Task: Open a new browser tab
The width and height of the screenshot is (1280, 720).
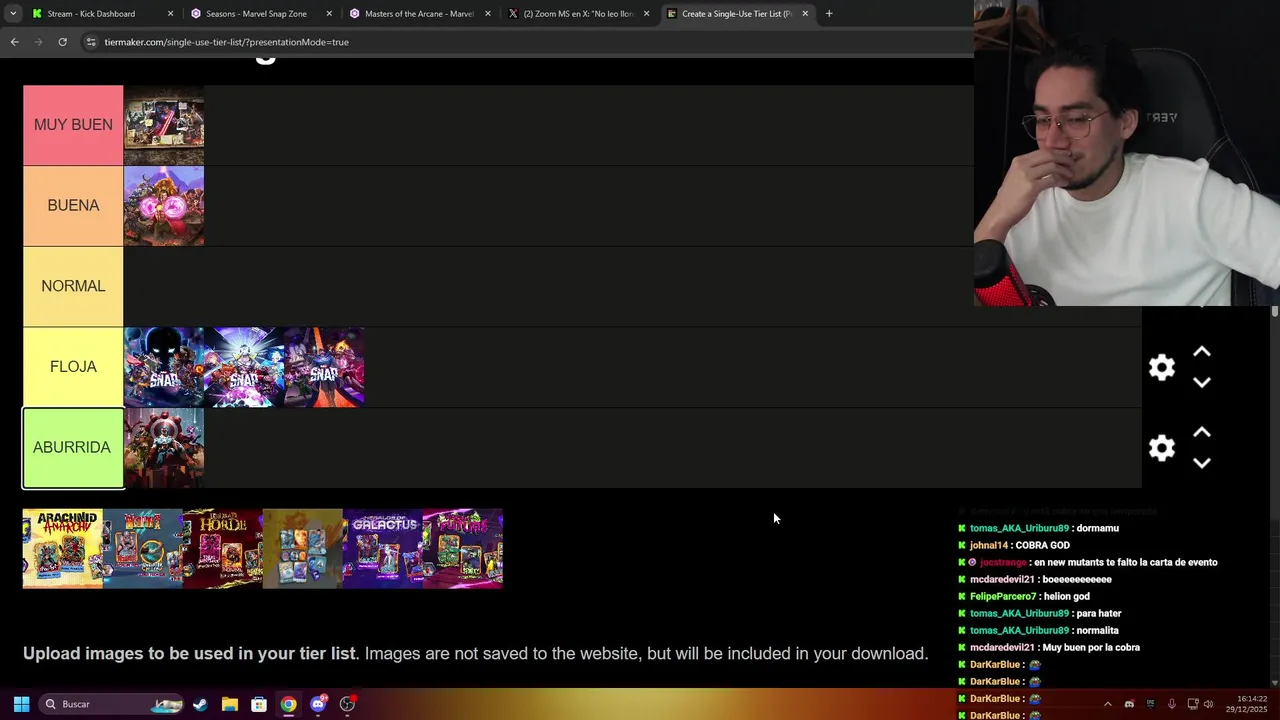Action: (x=829, y=14)
